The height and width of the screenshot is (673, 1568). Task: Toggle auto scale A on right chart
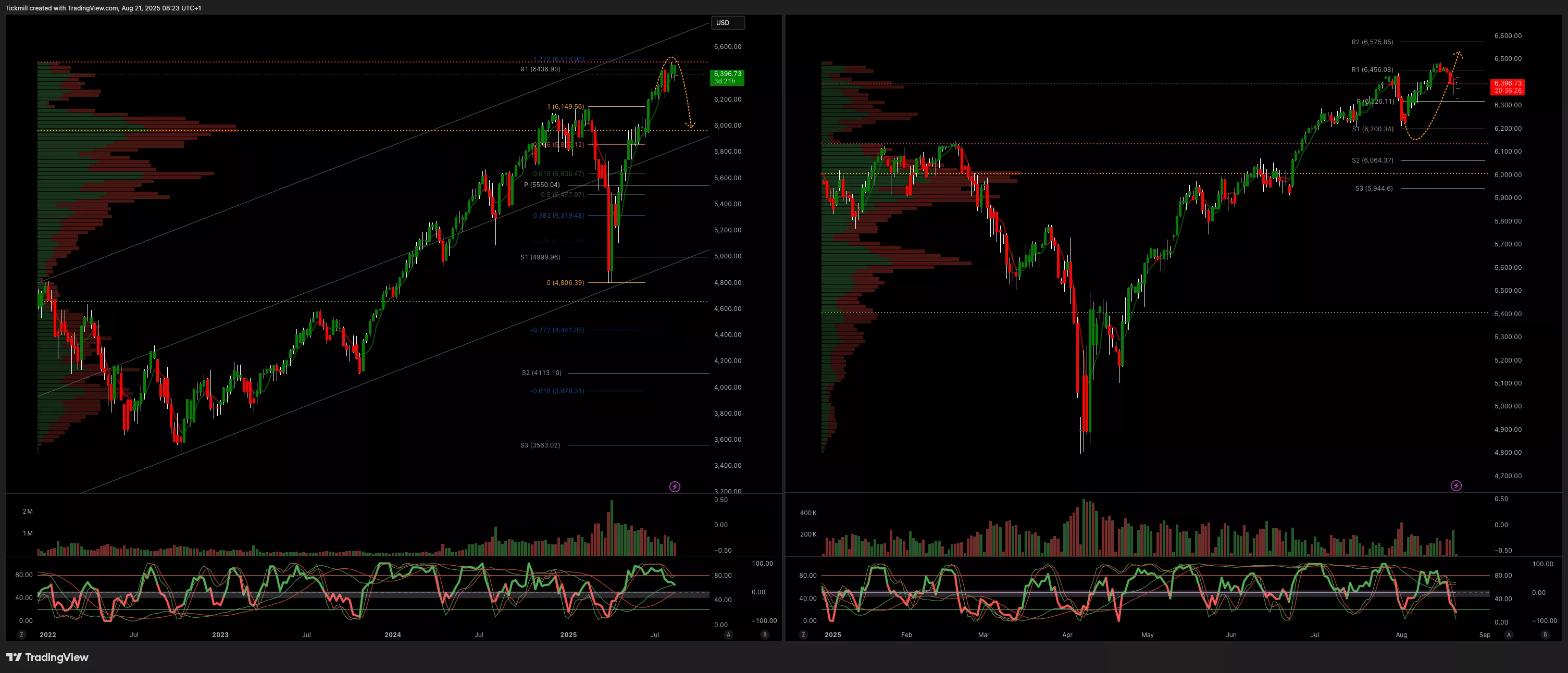[1508, 634]
